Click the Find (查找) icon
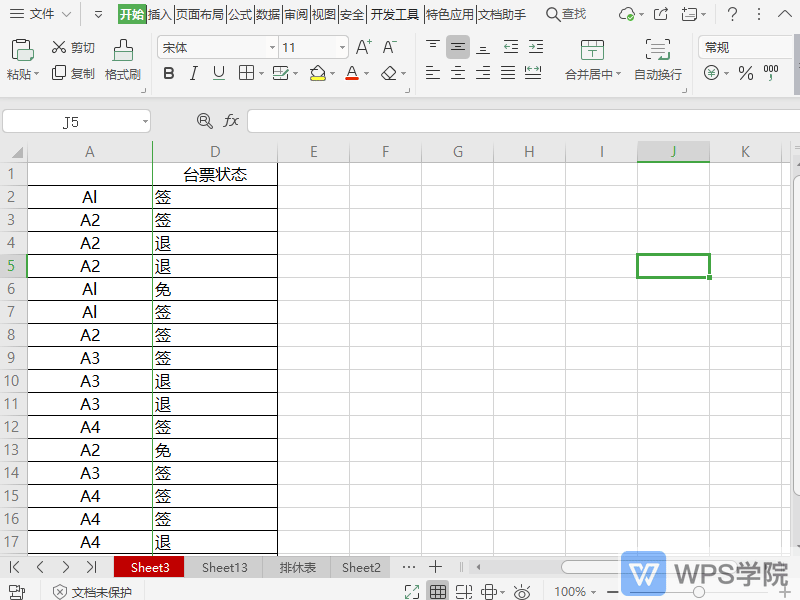The image size is (800, 600). click(566, 15)
